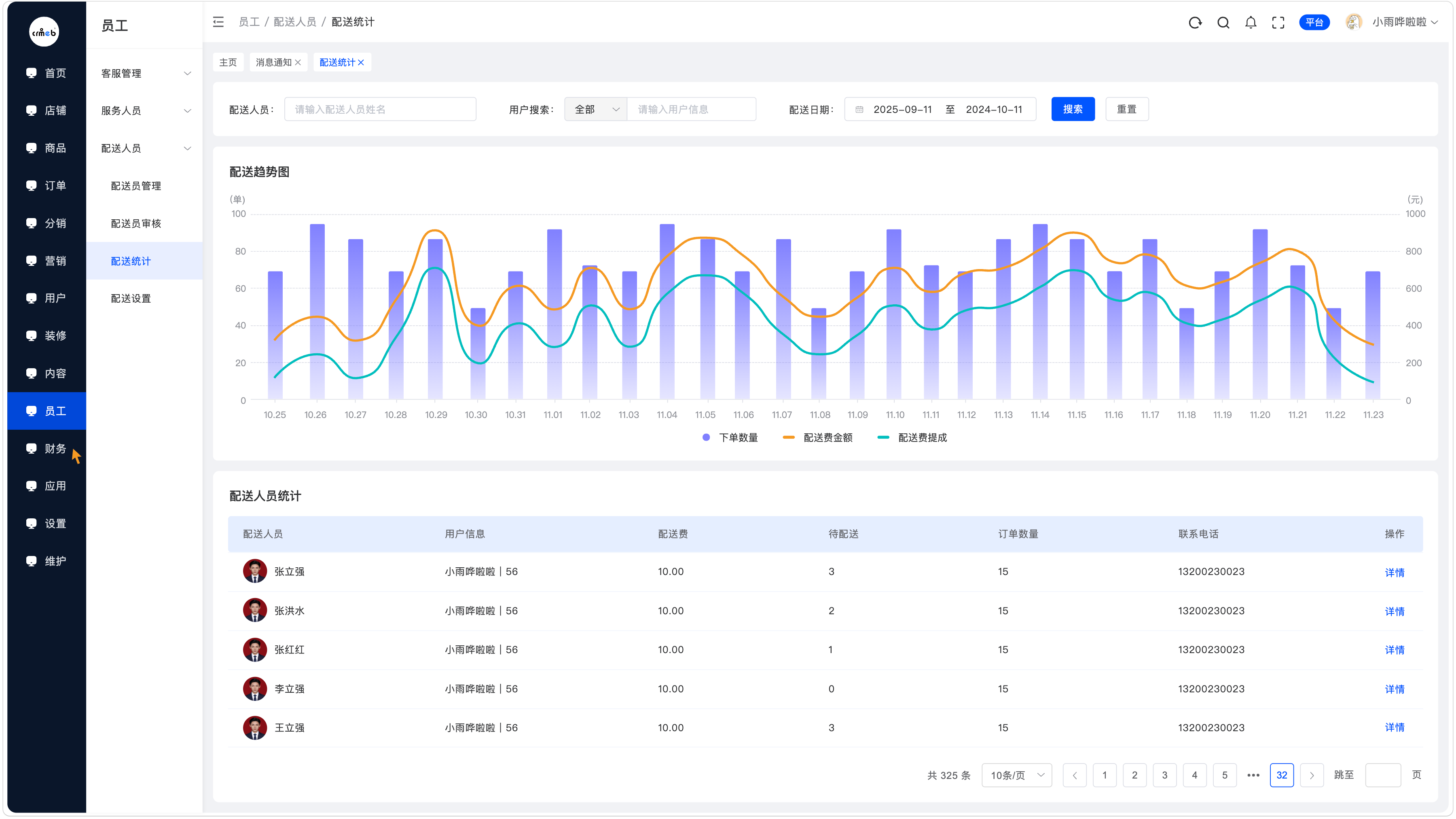Click the refresh icon in top bar

coord(1195,22)
